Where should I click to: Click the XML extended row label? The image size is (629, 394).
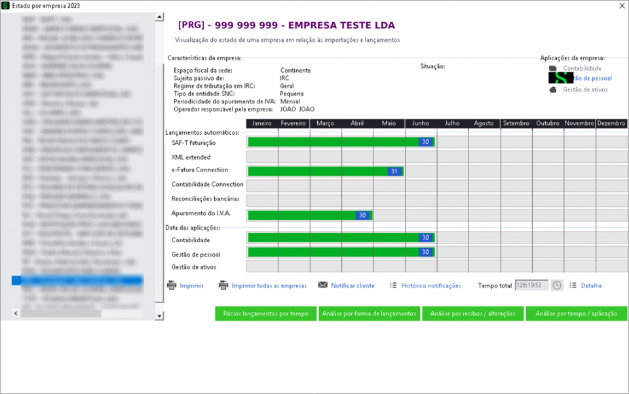click(191, 157)
